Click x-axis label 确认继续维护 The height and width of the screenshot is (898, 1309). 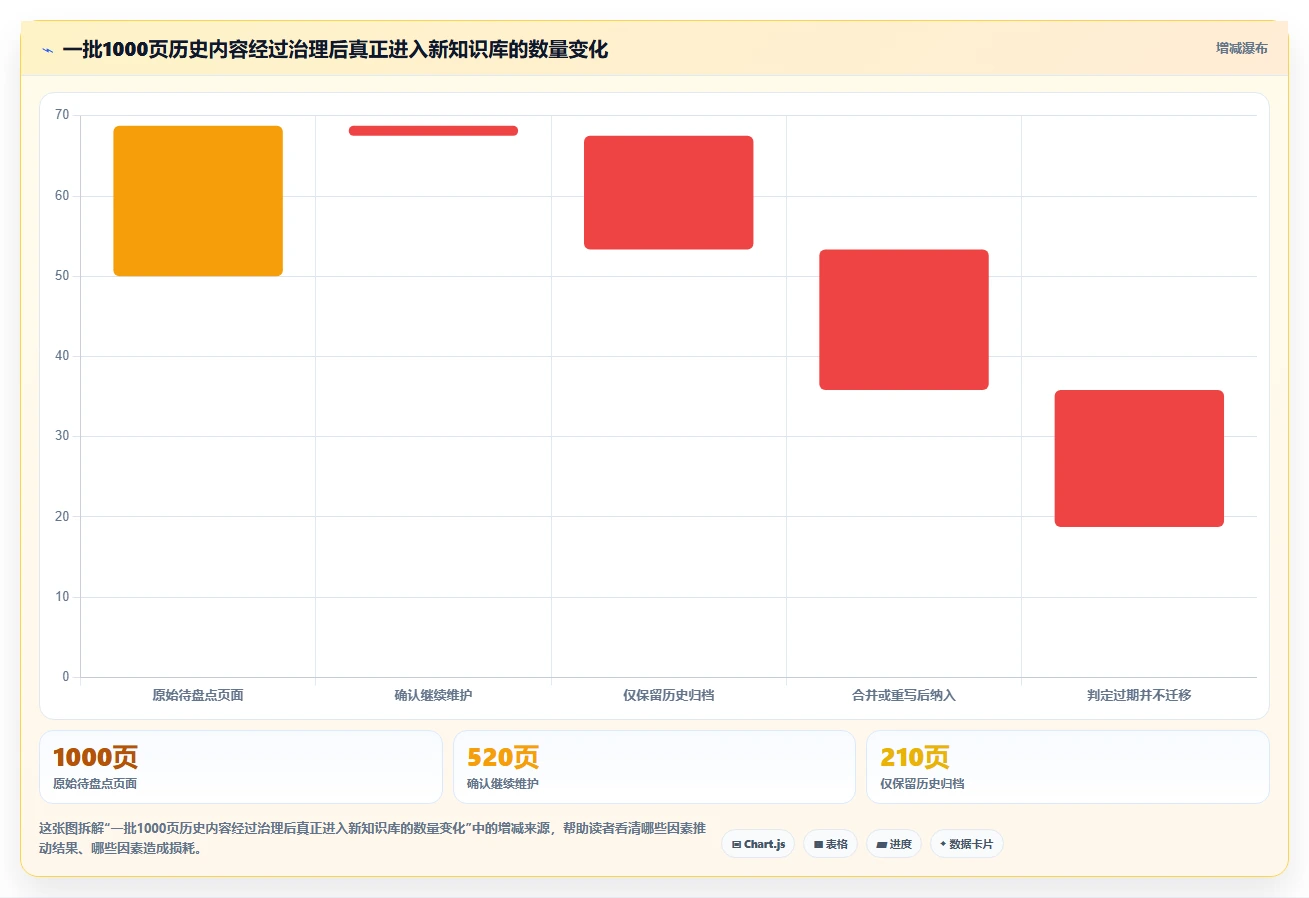(433, 695)
